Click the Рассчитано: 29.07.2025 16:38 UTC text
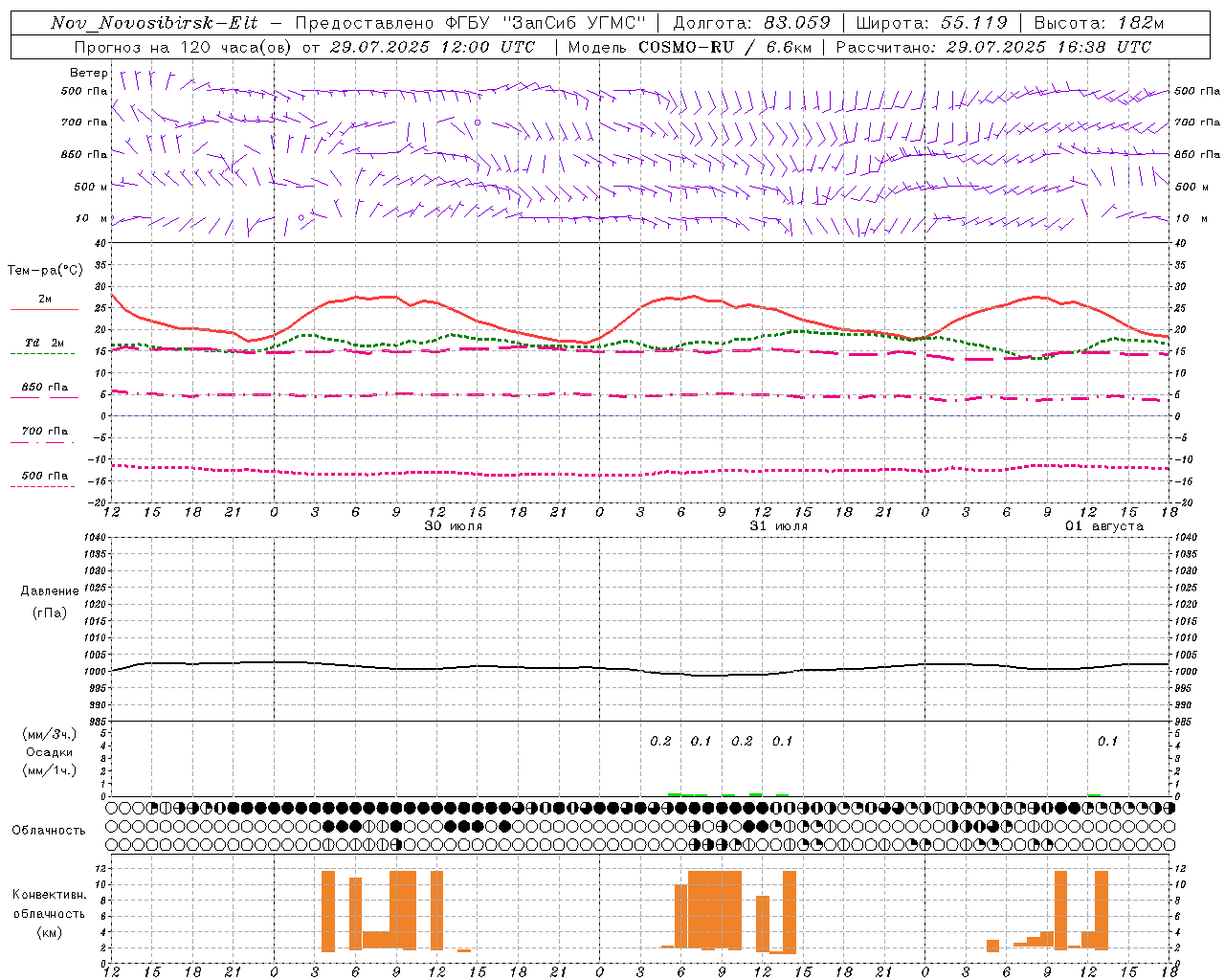The image size is (1225, 980). [x=994, y=47]
